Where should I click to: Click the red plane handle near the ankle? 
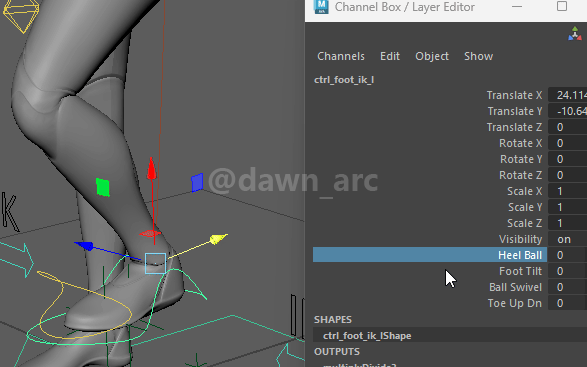[150, 234]
